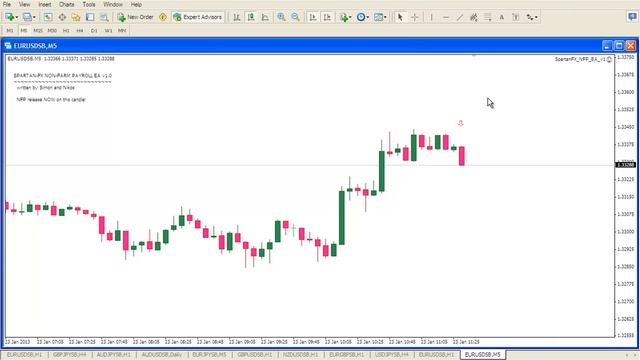The width and height of the screenshot is (640, 360).
Task: Switch timeframe to W1
Action: [x=108, y=31]
